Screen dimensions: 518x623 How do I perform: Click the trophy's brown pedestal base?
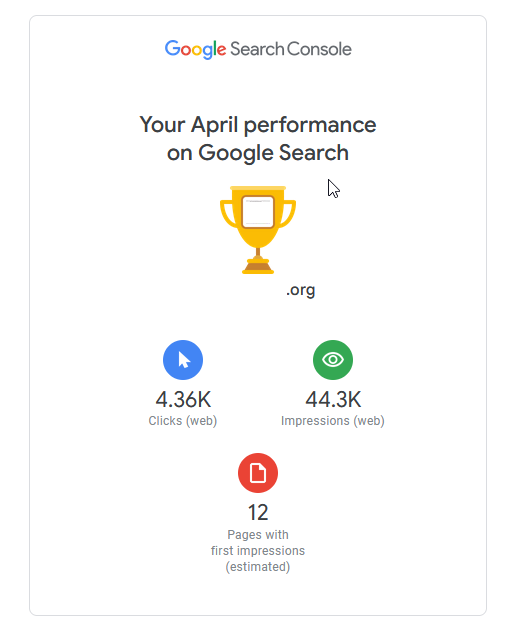(x=258, y=266)
